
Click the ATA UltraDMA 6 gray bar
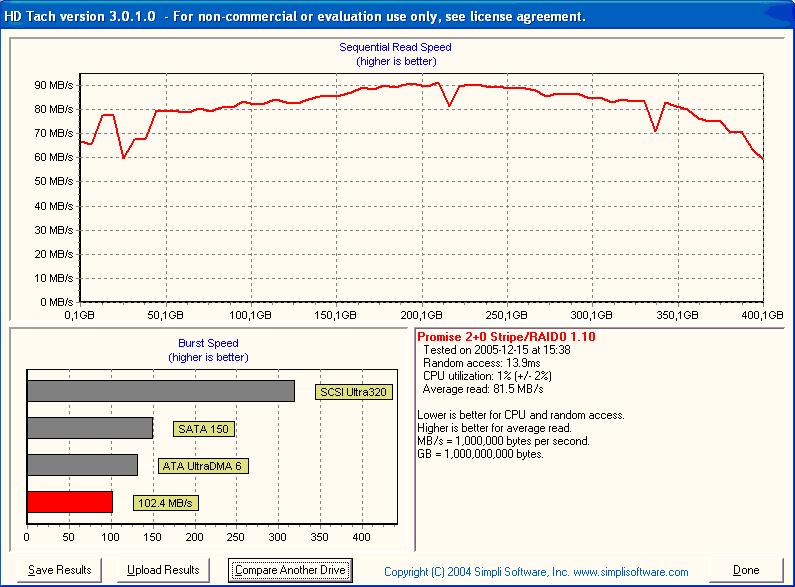coord(82,465)
